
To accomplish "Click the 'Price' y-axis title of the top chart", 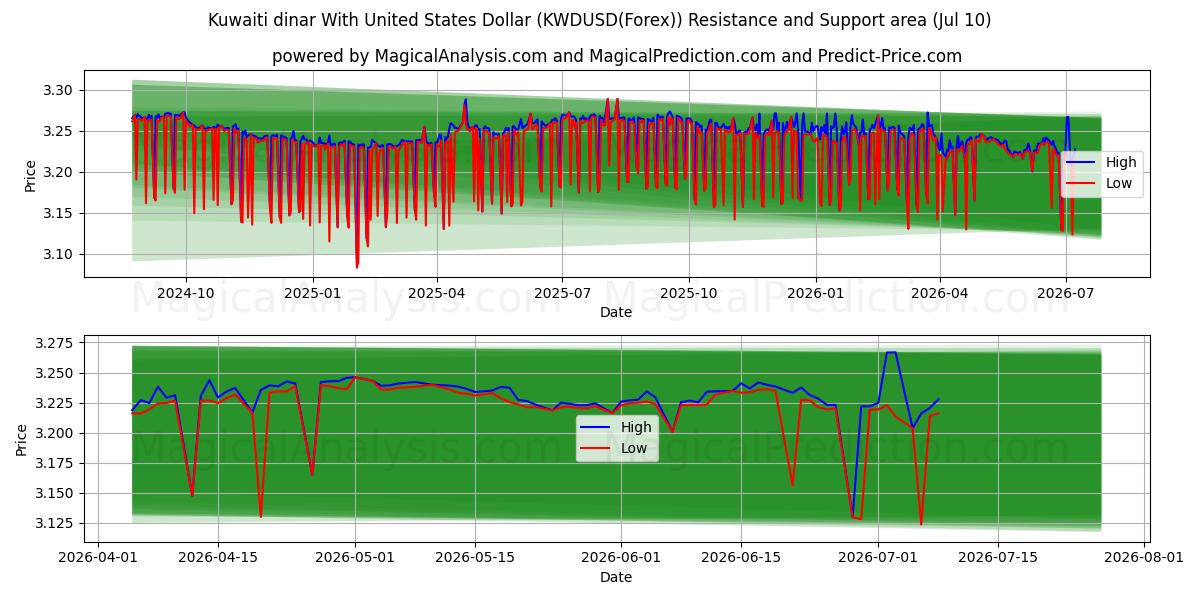I will (x=31, y=175).
